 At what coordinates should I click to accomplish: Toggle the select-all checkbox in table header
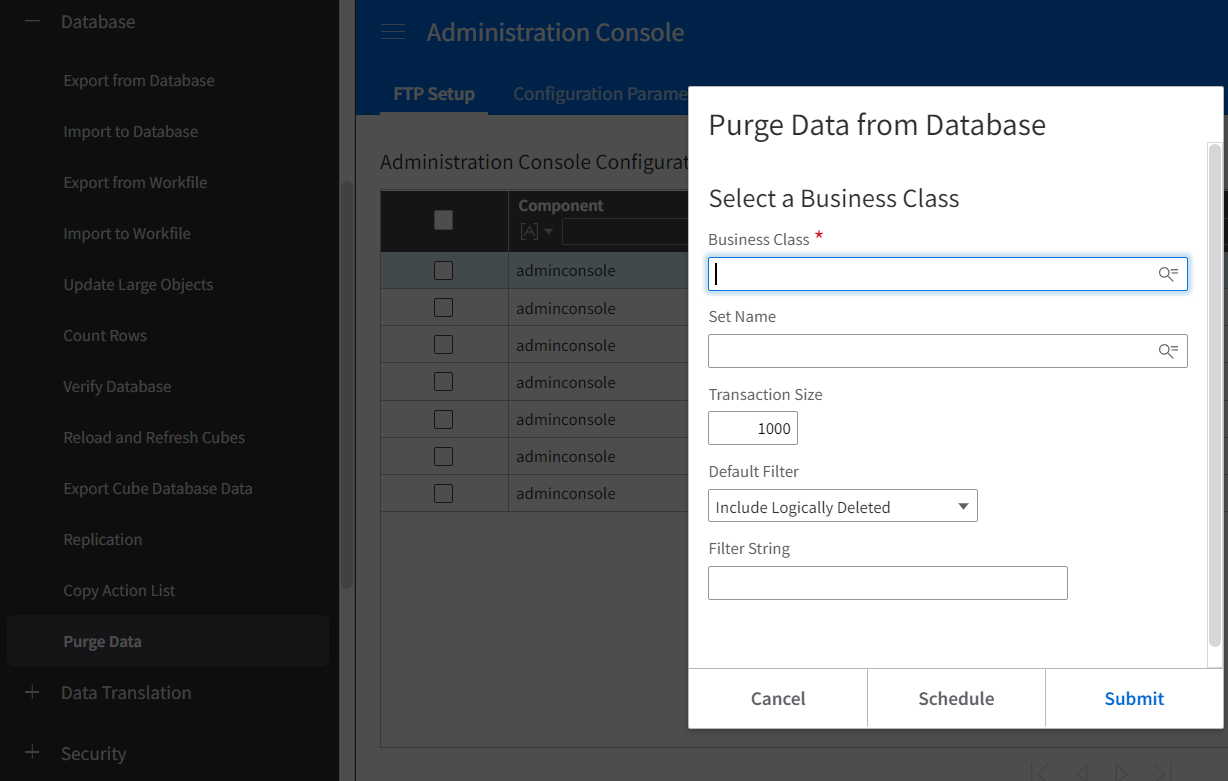(x=444, y=220)
